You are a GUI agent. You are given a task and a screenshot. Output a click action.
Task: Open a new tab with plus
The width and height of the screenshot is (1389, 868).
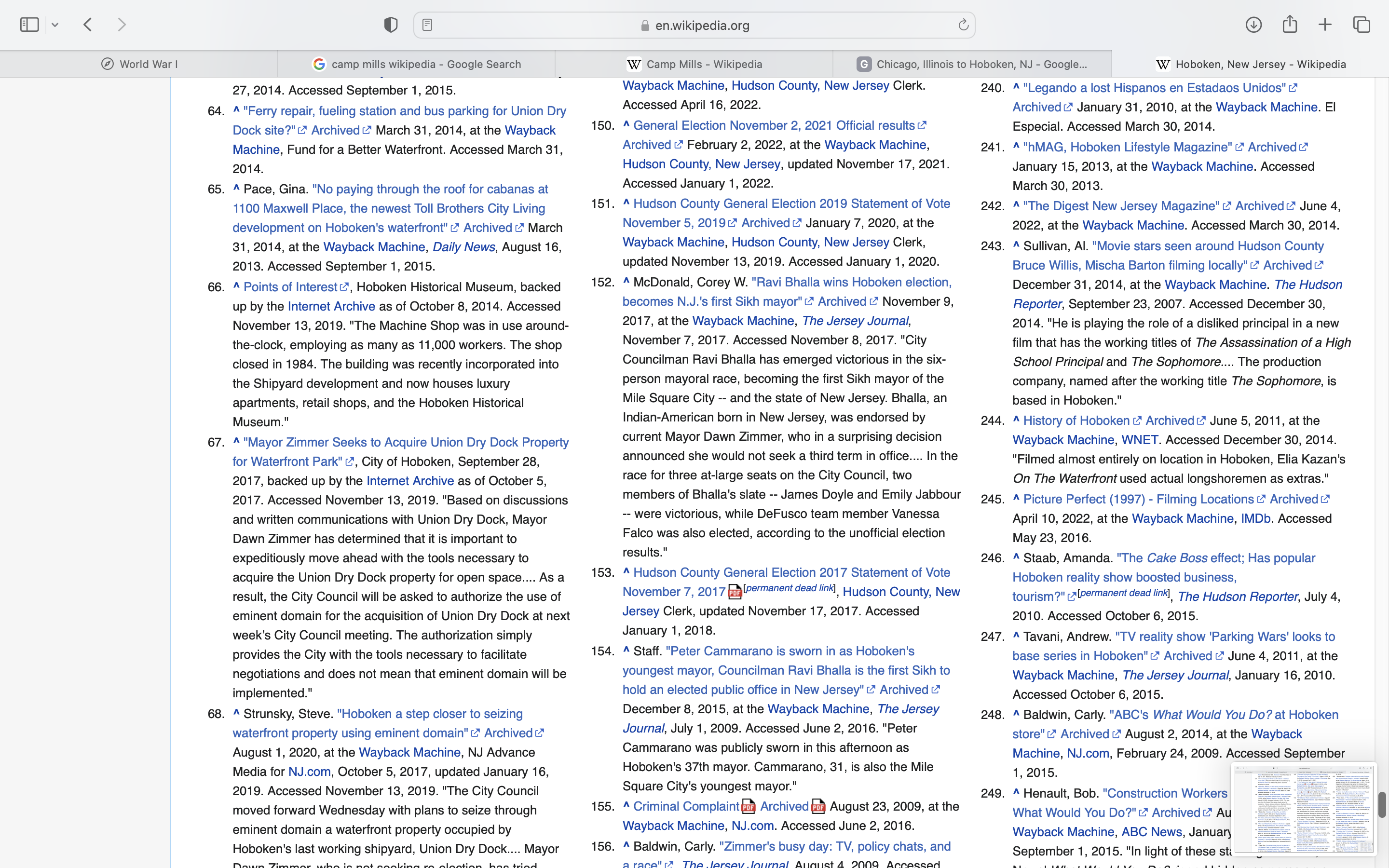point(1325,25)
